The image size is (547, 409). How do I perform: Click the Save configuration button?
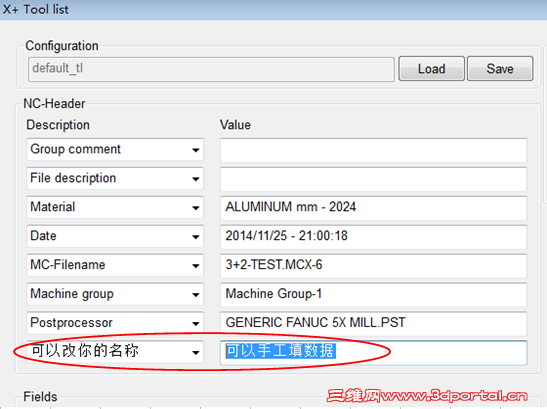pyautogui.click(x=500, y=69)
